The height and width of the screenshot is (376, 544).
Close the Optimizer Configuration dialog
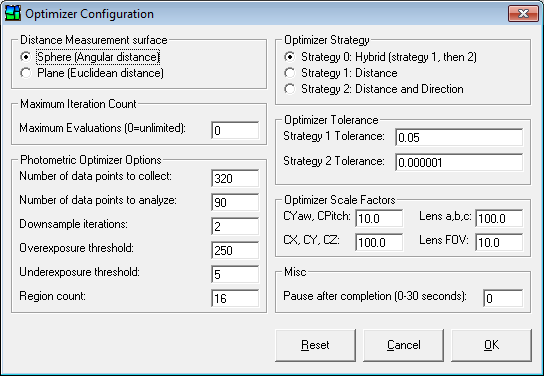[x=523, y=14]
